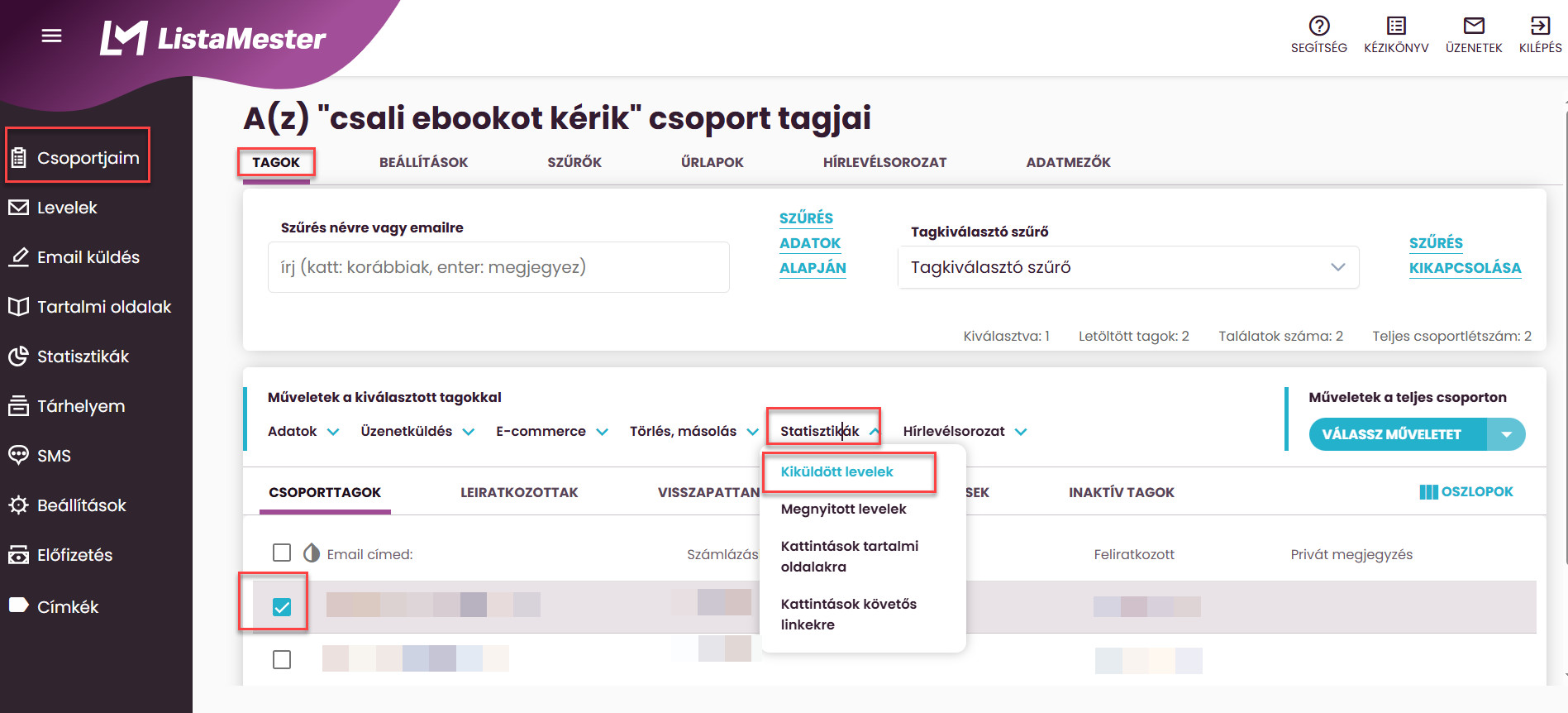Click the Beállítások gear icon in sidebar
This screenshot has height=713, width=1568.
tap(19, 505)
